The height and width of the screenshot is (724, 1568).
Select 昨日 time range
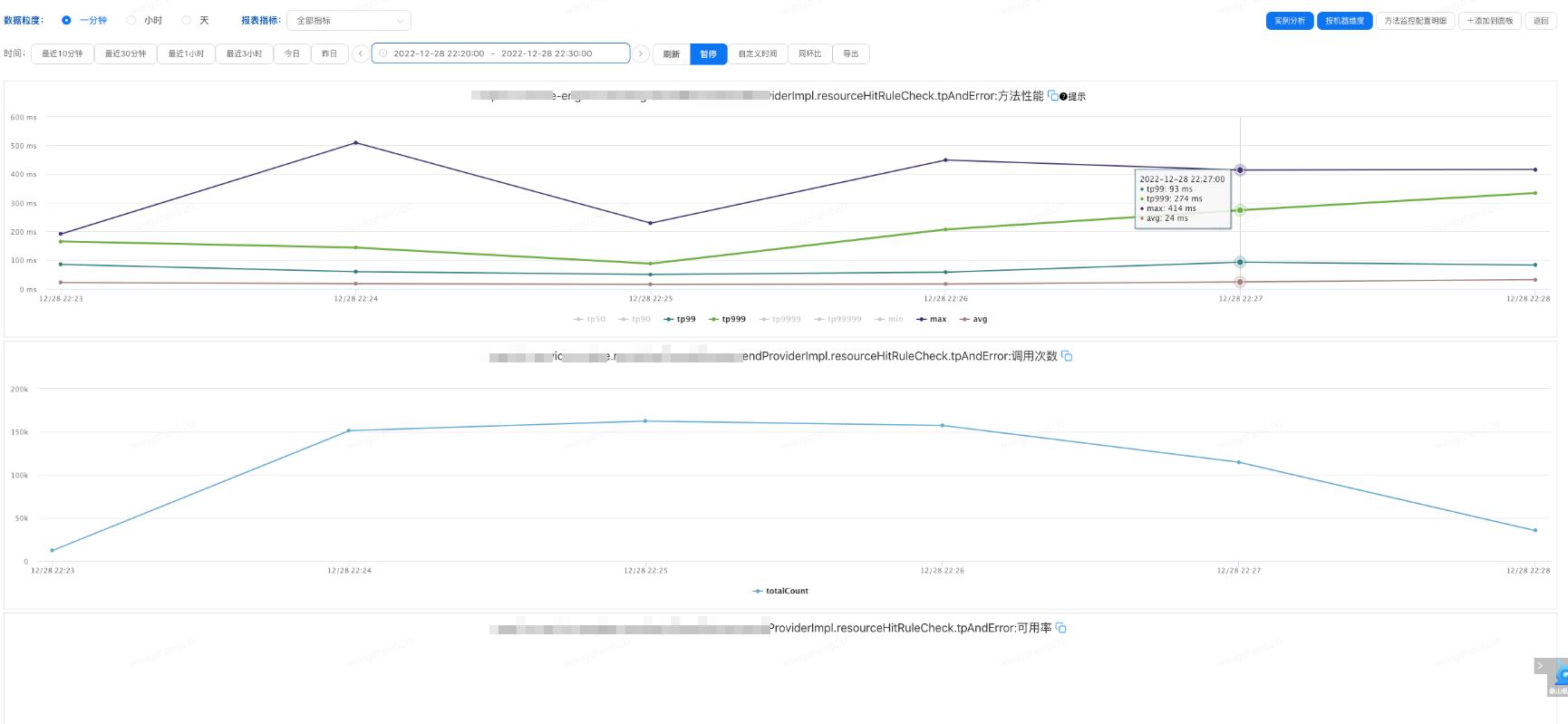330,53
